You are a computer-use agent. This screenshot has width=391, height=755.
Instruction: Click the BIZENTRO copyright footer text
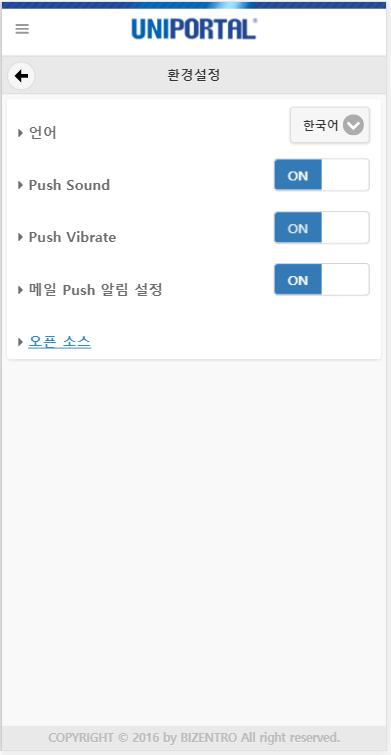[x=194, y=737]
